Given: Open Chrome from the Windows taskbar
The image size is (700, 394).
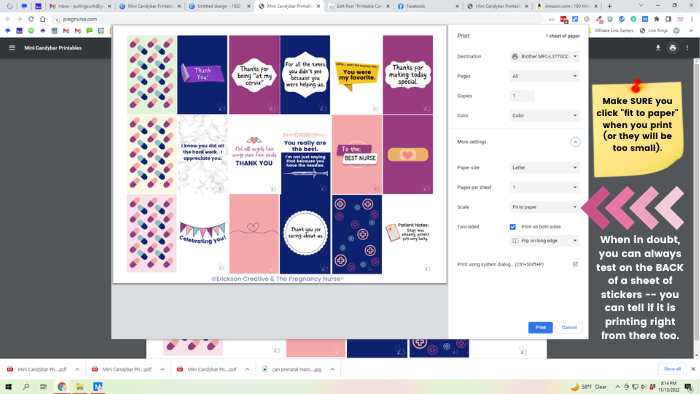Looking at the screenshot, I should pos(62,386).
